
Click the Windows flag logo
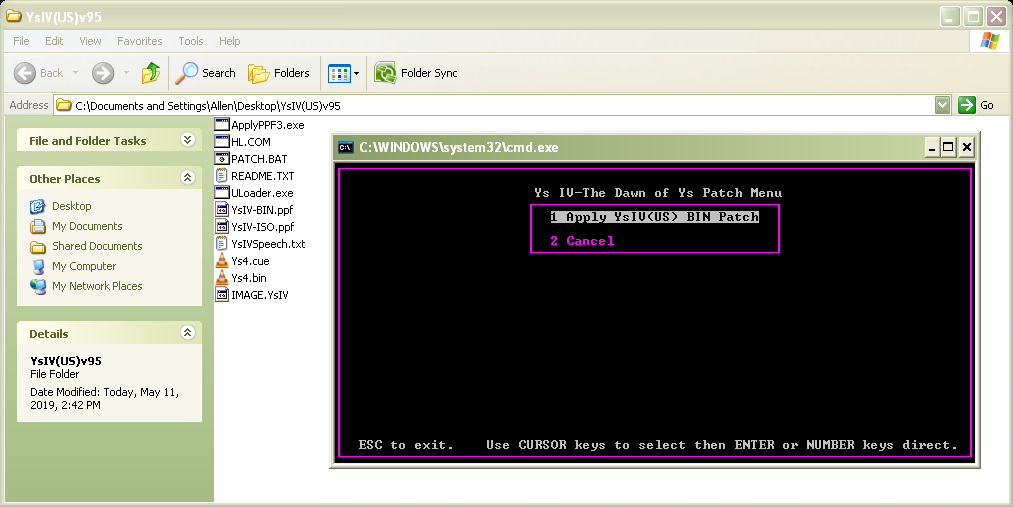(x=989, y=41)
